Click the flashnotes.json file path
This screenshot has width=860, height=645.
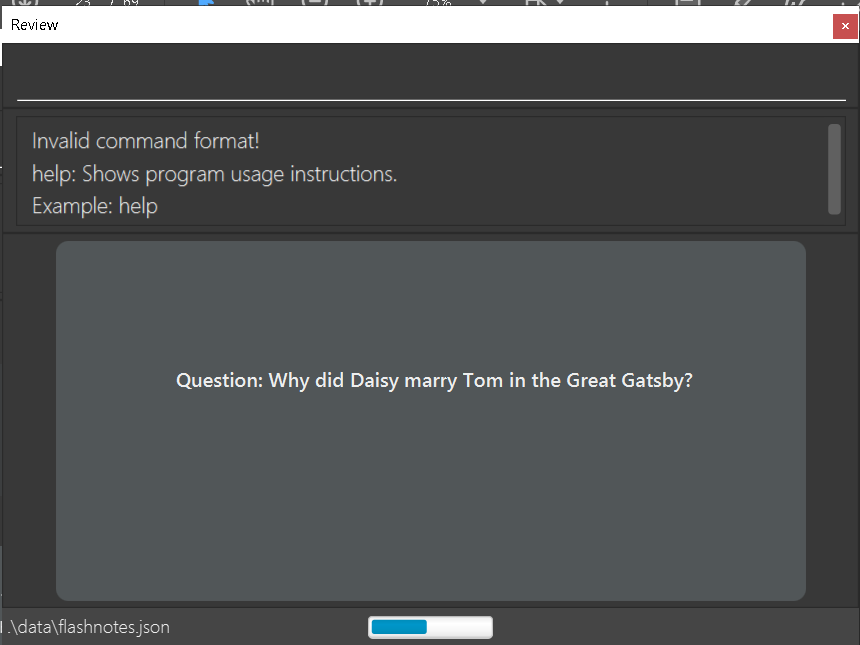point(88,627)
